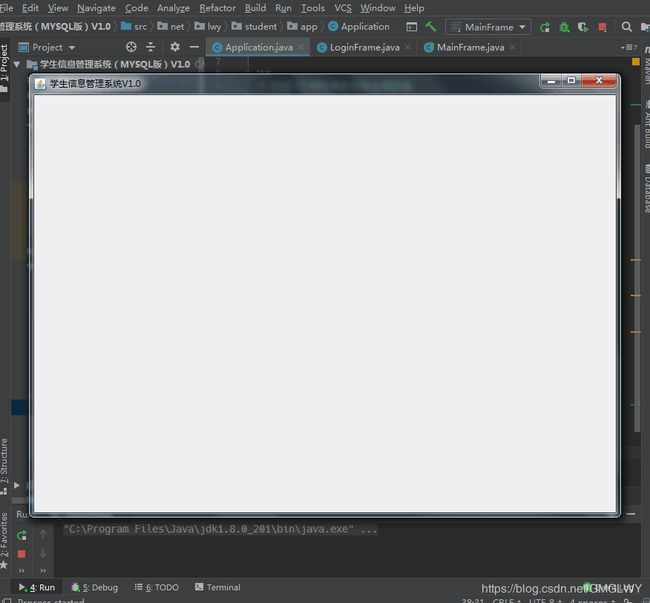Click the Stop icon in the Run panel

pyautogui.click(x=22, y=554)
